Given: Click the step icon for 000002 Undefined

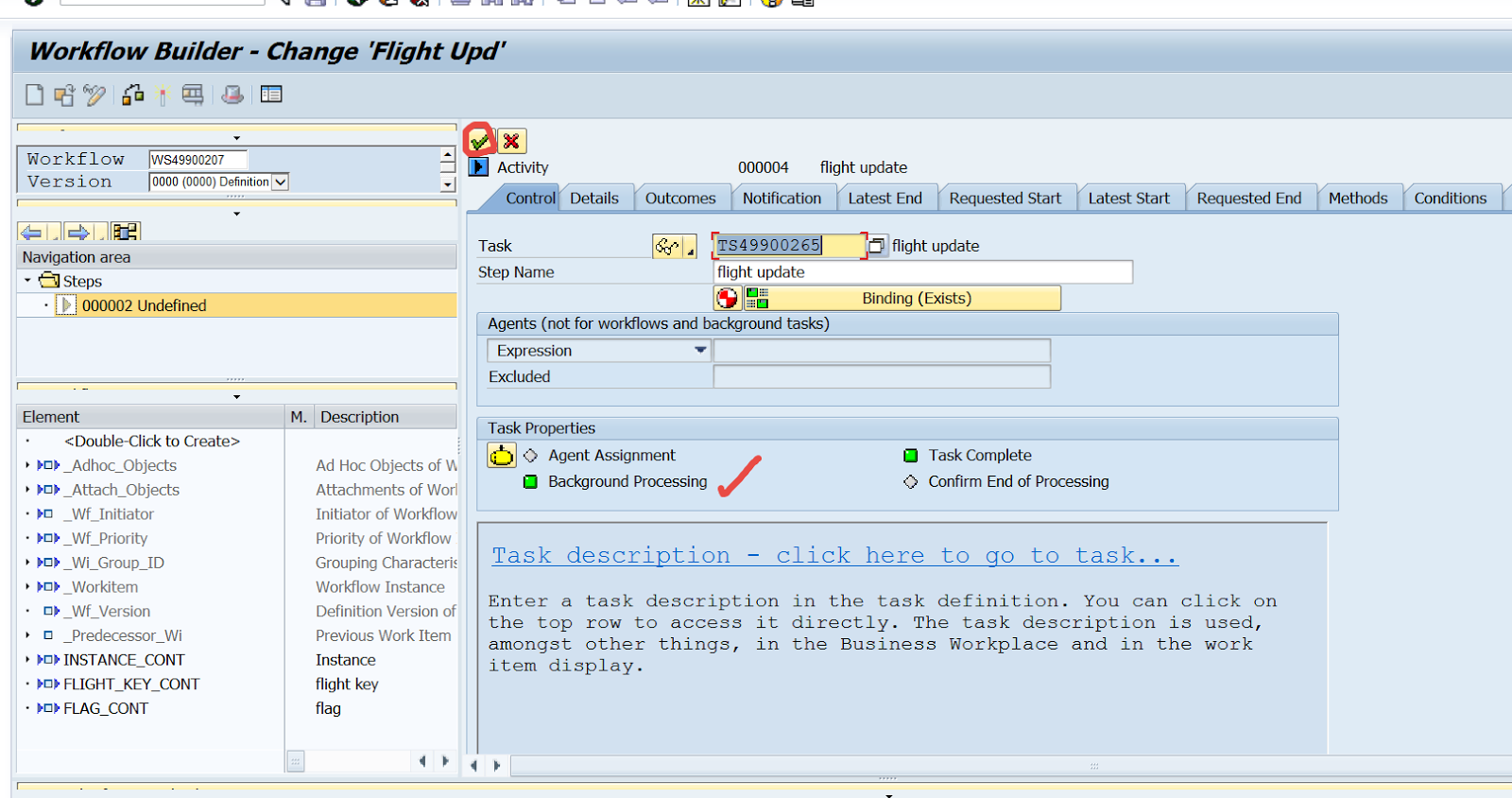Looking at the screenshot, I should (66, 305).
